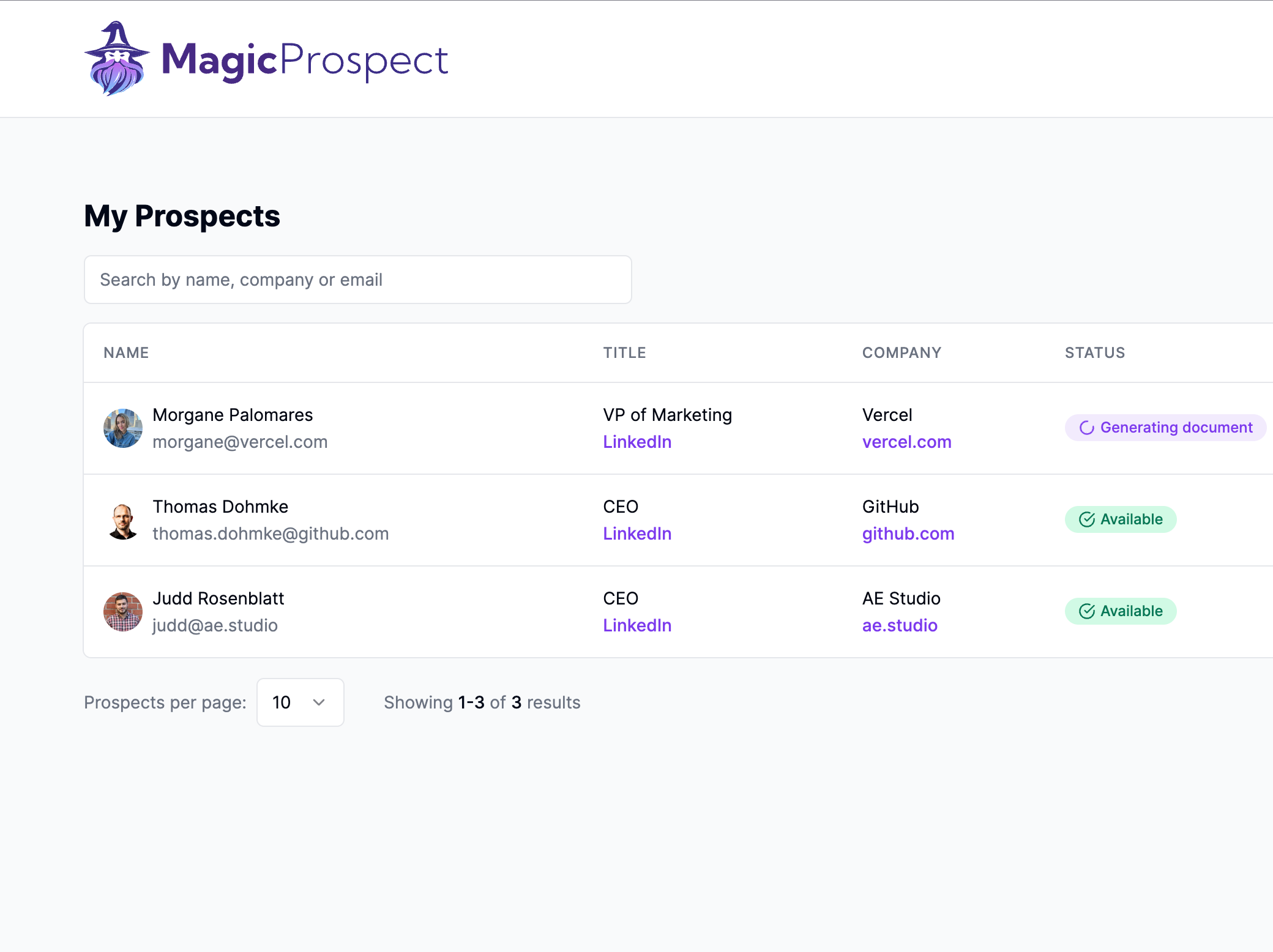Click the MagicProspect brand name text
This screenshot has height=952, width=1273.
(x=305, y=60)
